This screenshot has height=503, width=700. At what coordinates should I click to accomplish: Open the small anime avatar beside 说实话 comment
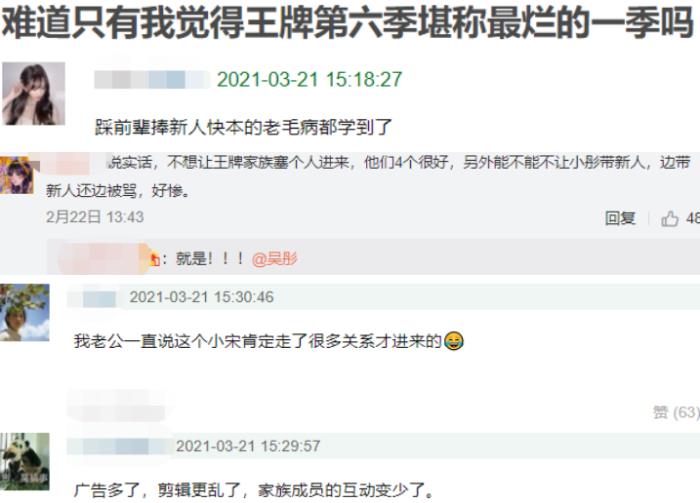click(x=17, y=175)
